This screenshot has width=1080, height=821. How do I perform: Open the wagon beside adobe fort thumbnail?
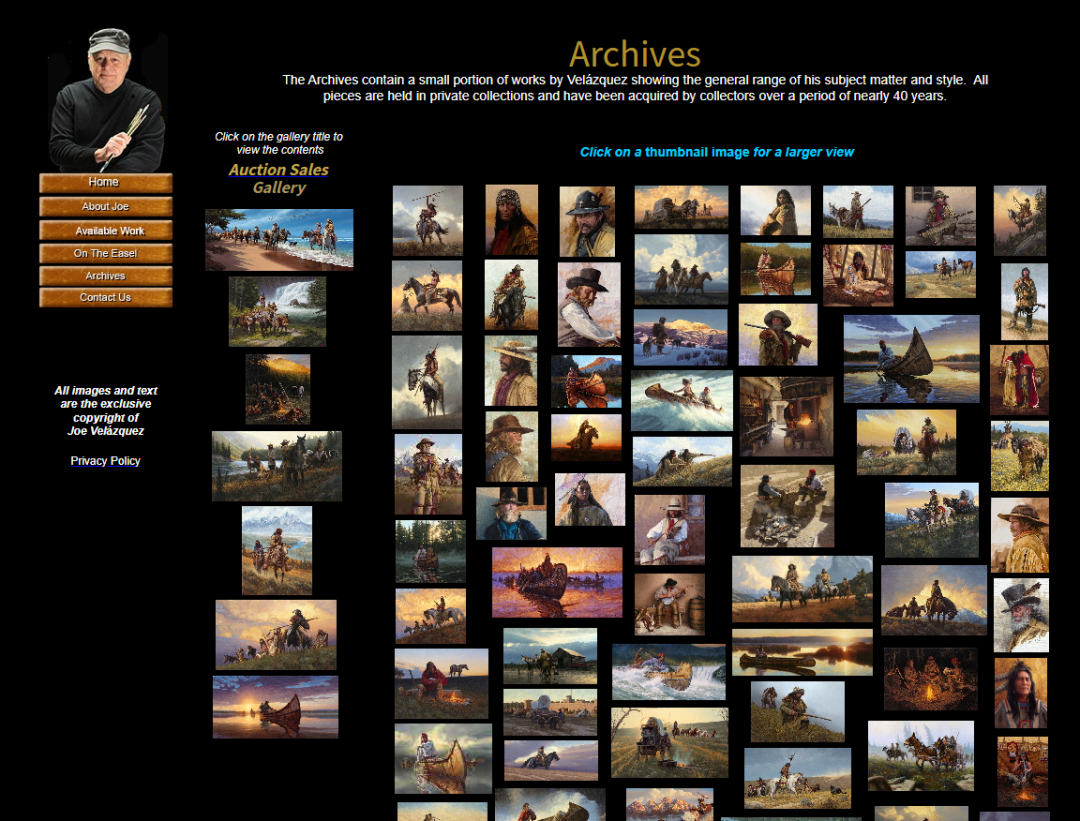click(550, 712)
